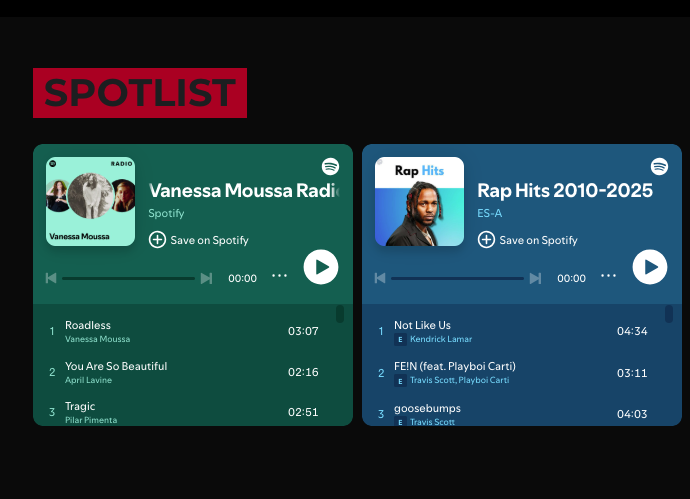Play the Vanessa Moussa Radio playlist
The width and height of the screenshot is (690, 499).
coord(321,267)
